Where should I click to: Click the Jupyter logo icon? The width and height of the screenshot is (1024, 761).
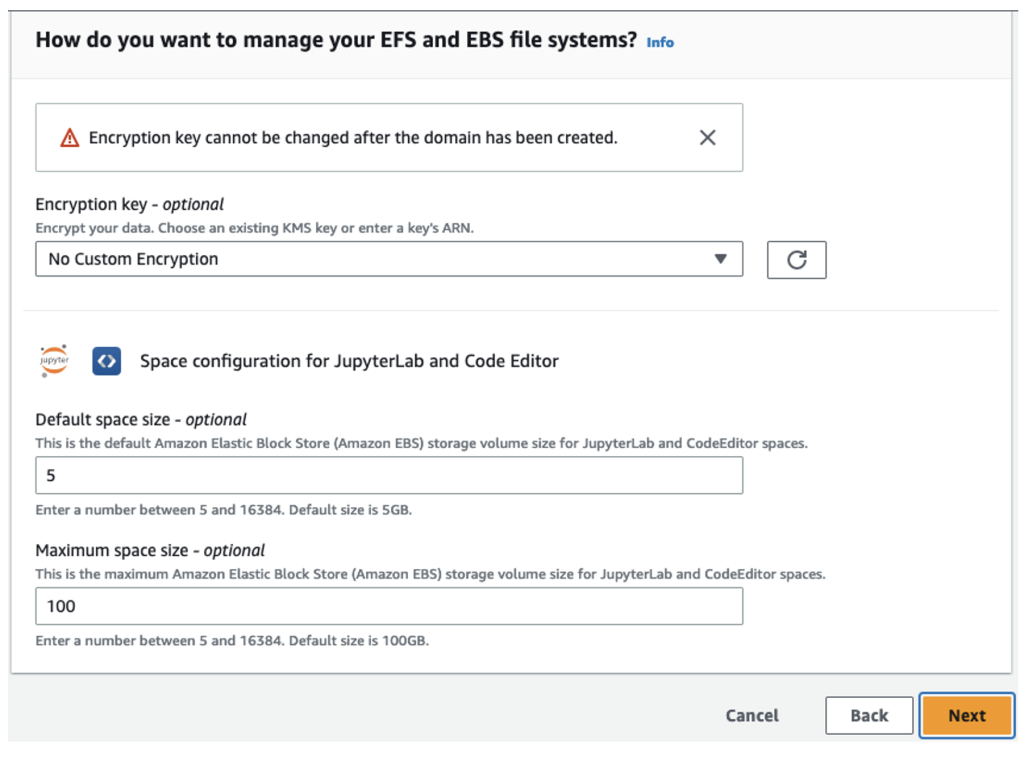[54, 361]
